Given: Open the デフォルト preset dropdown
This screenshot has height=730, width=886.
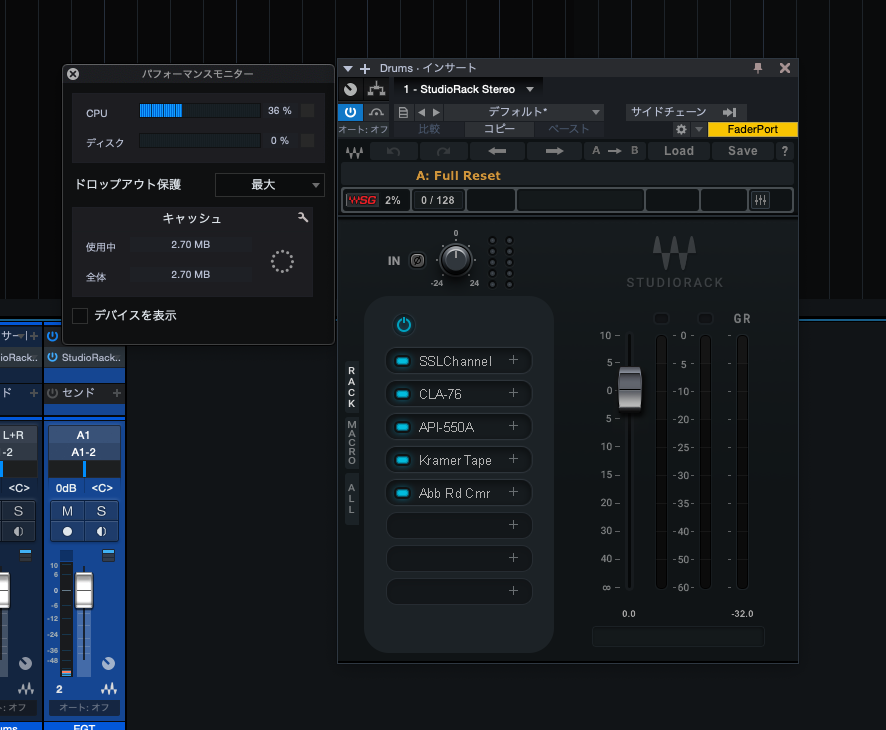Looking at the screenshot, I should coord(524,112).
